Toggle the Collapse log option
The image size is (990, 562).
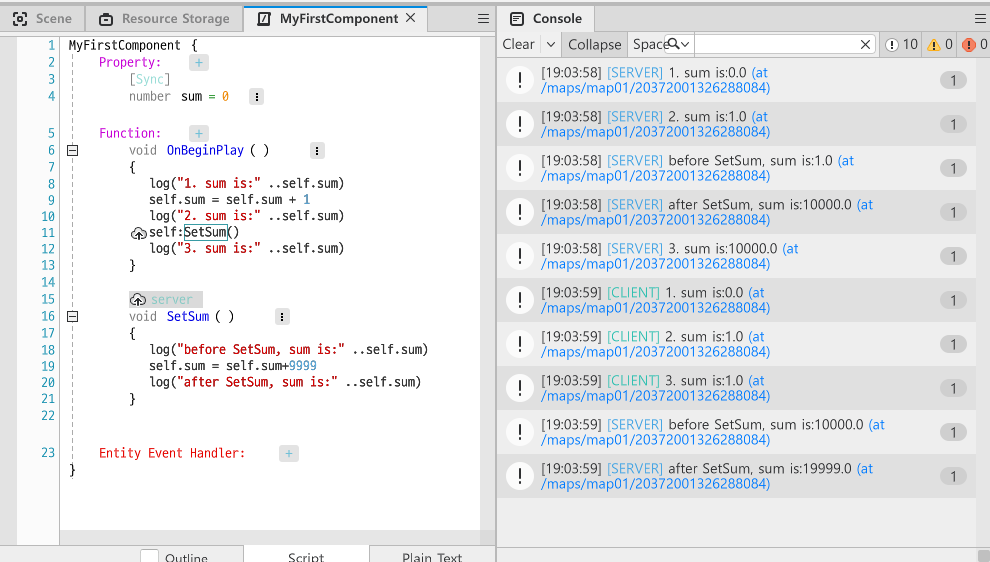594,44
